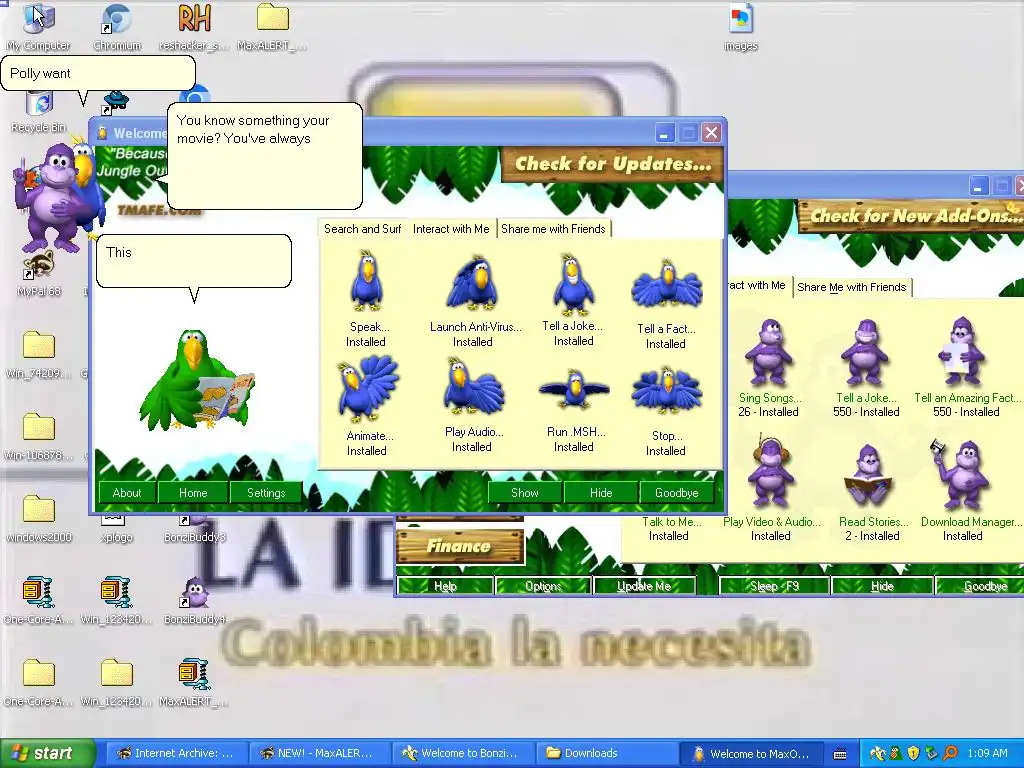The image size is (1024, 768).
Task: Click the Read Stories gorilla icon
Action: (x=869, y=476)
